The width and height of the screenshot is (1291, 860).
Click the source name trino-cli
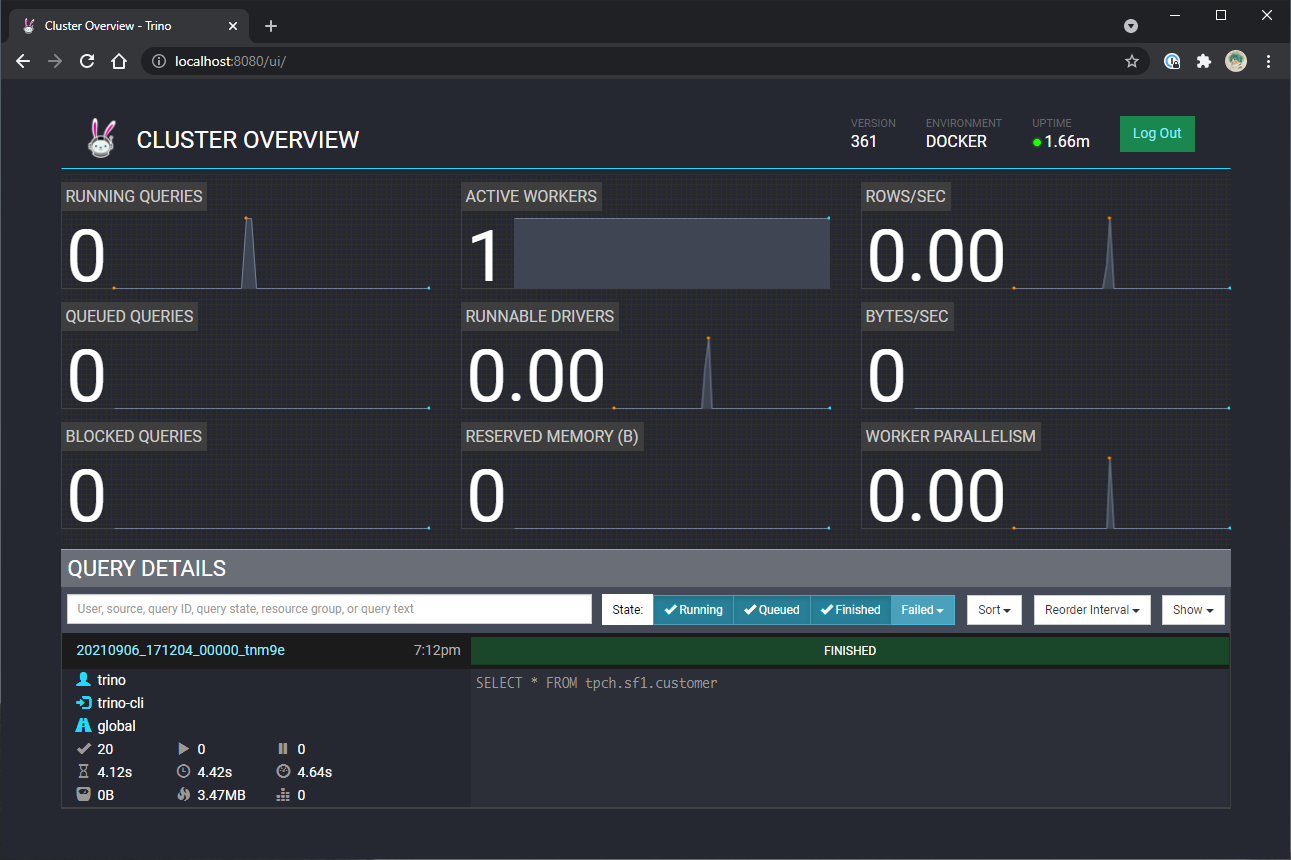coord(121,703)
